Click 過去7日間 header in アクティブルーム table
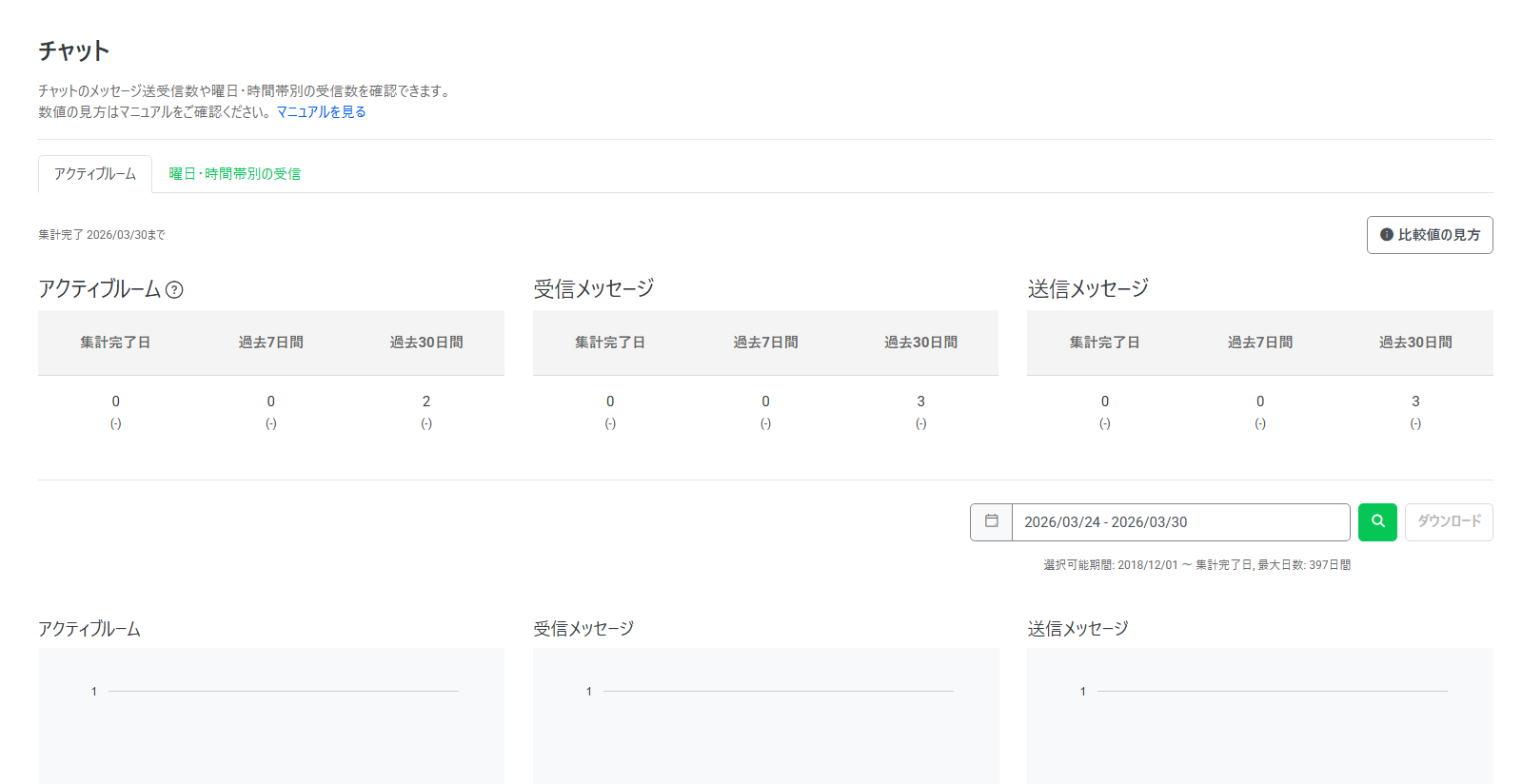1522x784 pixels. coord(270,343)
